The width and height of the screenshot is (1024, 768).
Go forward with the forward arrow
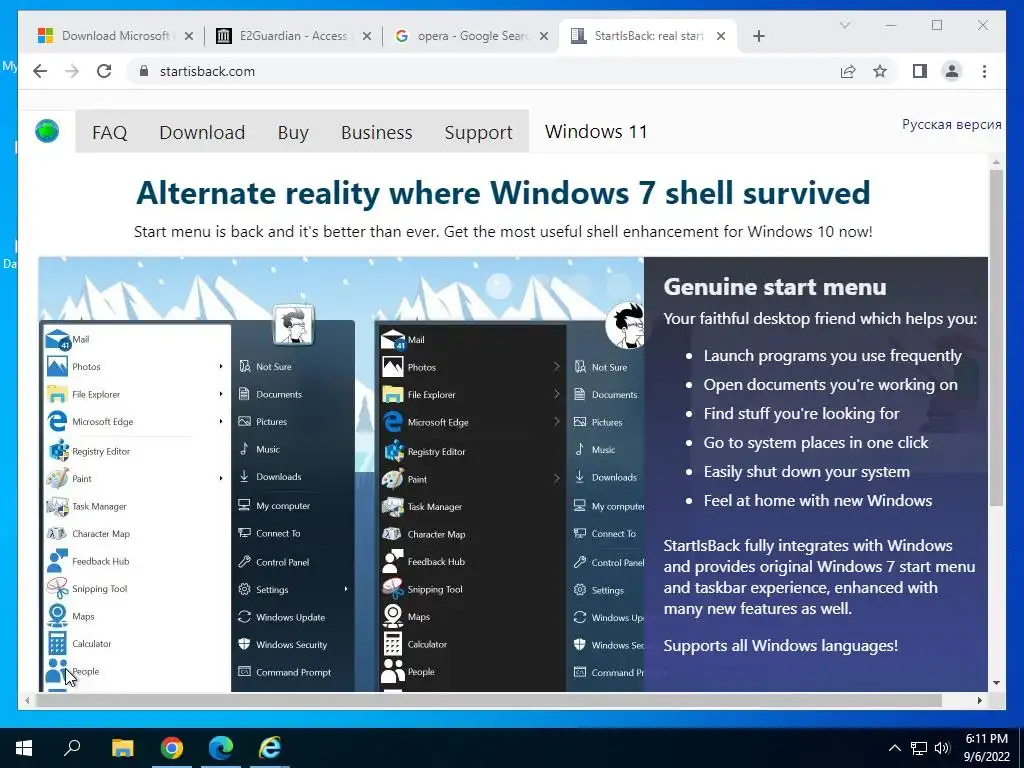point(72,71)
